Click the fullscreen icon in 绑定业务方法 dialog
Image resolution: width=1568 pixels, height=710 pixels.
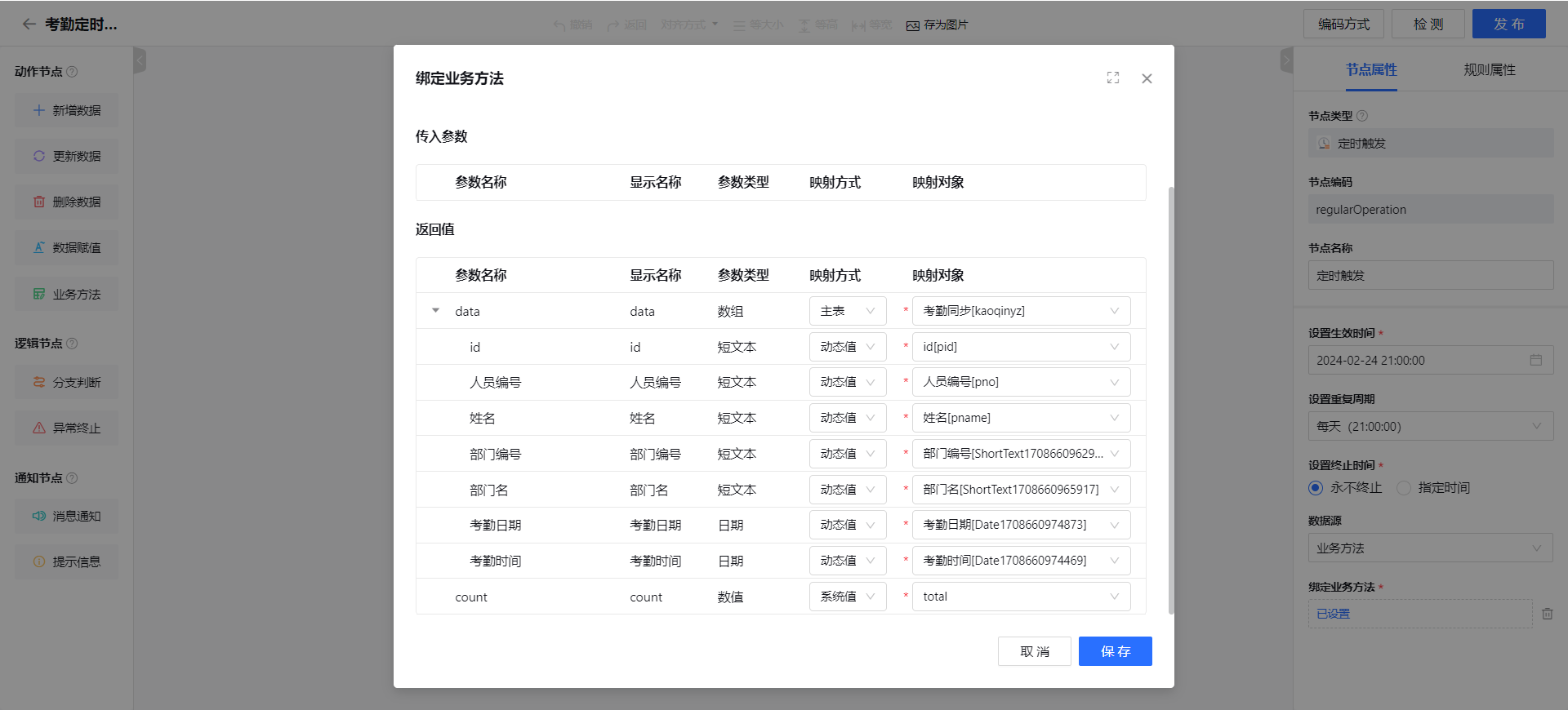[1113, 78]
